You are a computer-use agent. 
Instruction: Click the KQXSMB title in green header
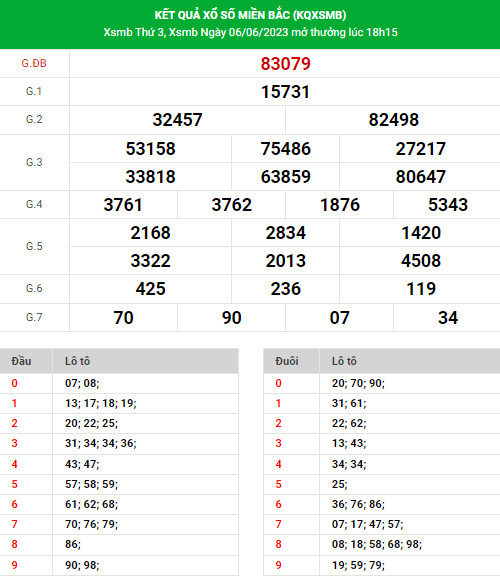[250, 15]
